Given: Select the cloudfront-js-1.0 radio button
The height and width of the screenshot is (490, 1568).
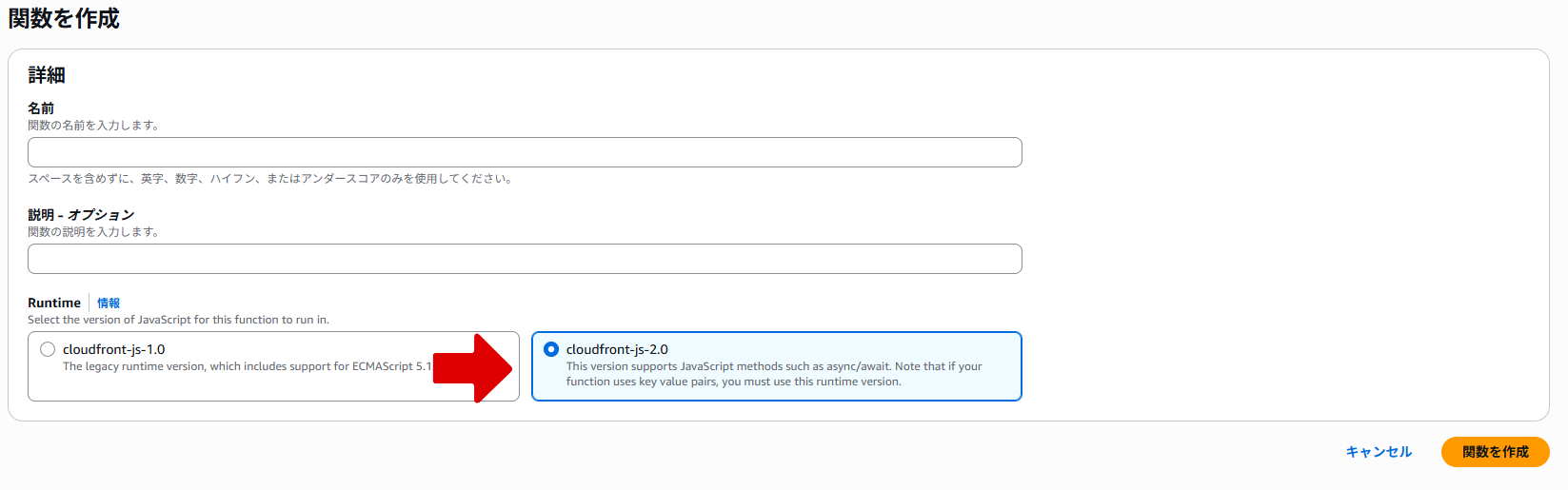Looking at the screenshot, I should (48, 349).
